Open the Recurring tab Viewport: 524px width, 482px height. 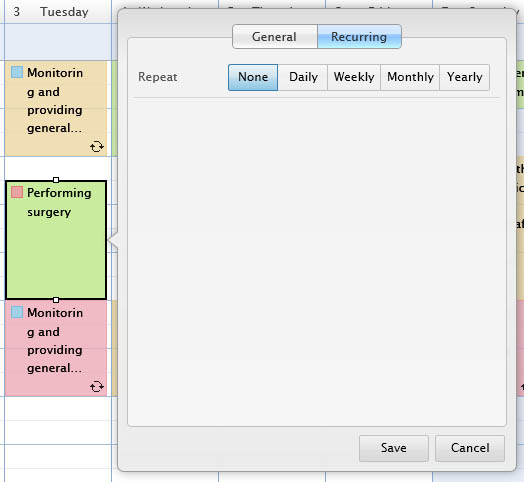[x=359, y=36]
